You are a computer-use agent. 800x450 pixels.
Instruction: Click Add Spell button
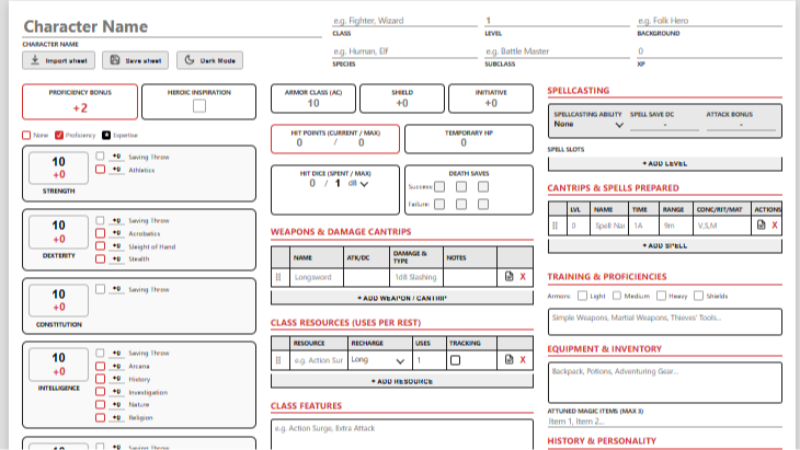point(665,246)
